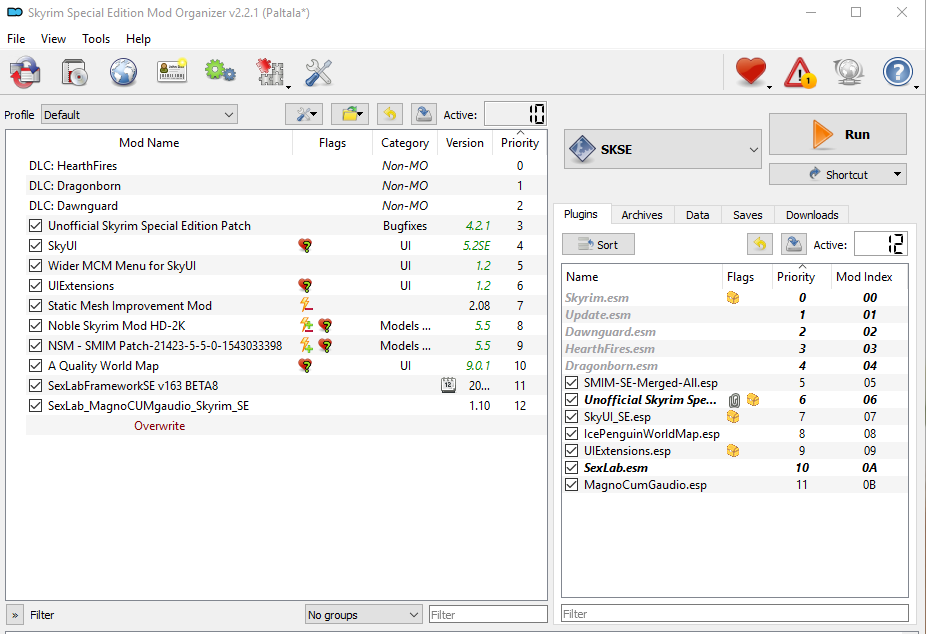The width and height of the screenshot is (926, 634).
Task: Click restore backup arrow above mod list
Action: 390,114
